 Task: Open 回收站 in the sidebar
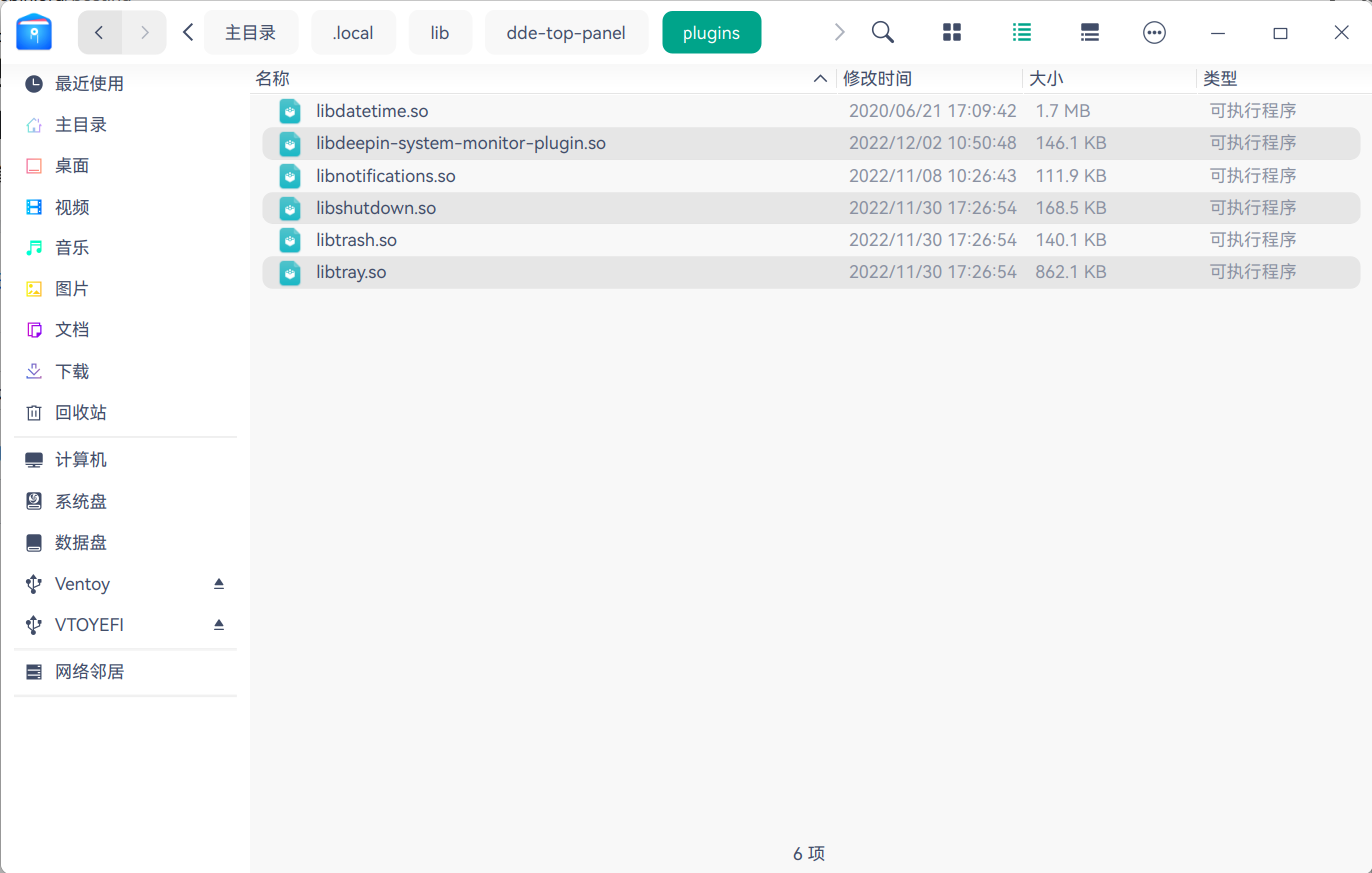126,412
